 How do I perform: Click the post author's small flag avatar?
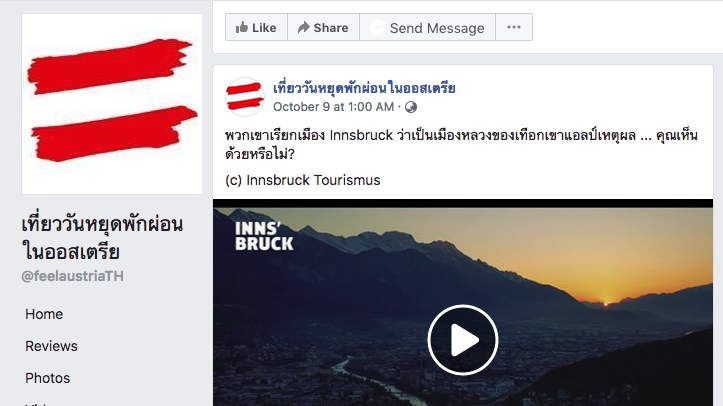click(245, 97)
